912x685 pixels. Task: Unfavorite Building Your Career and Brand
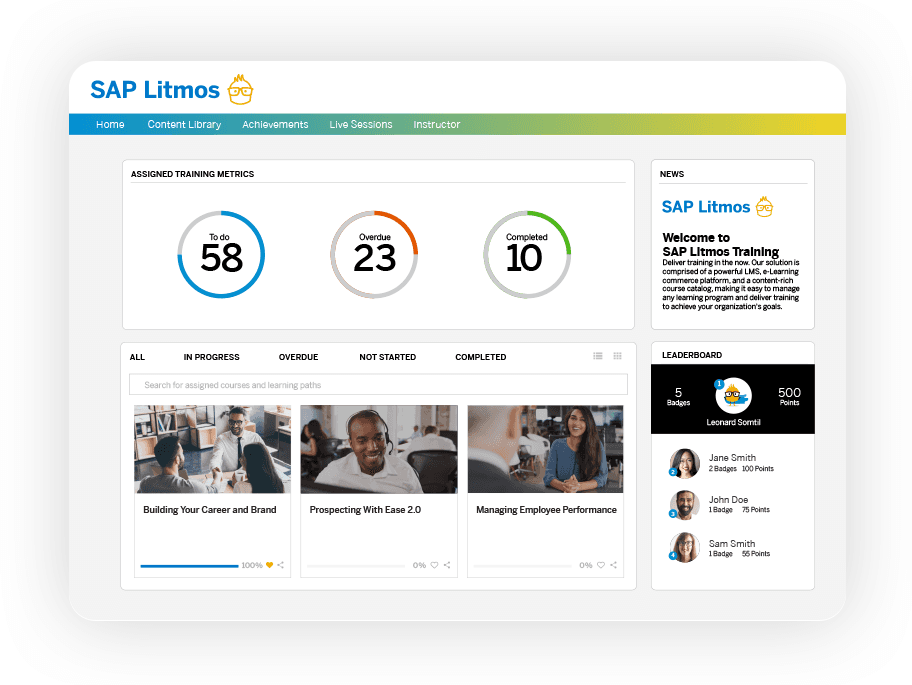[269, 565]
